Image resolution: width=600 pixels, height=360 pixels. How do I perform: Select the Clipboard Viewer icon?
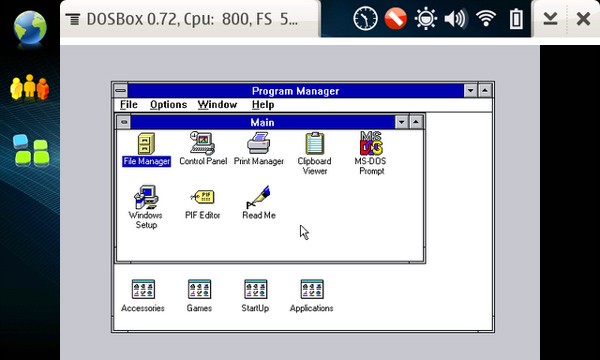[x=315, y=143]
